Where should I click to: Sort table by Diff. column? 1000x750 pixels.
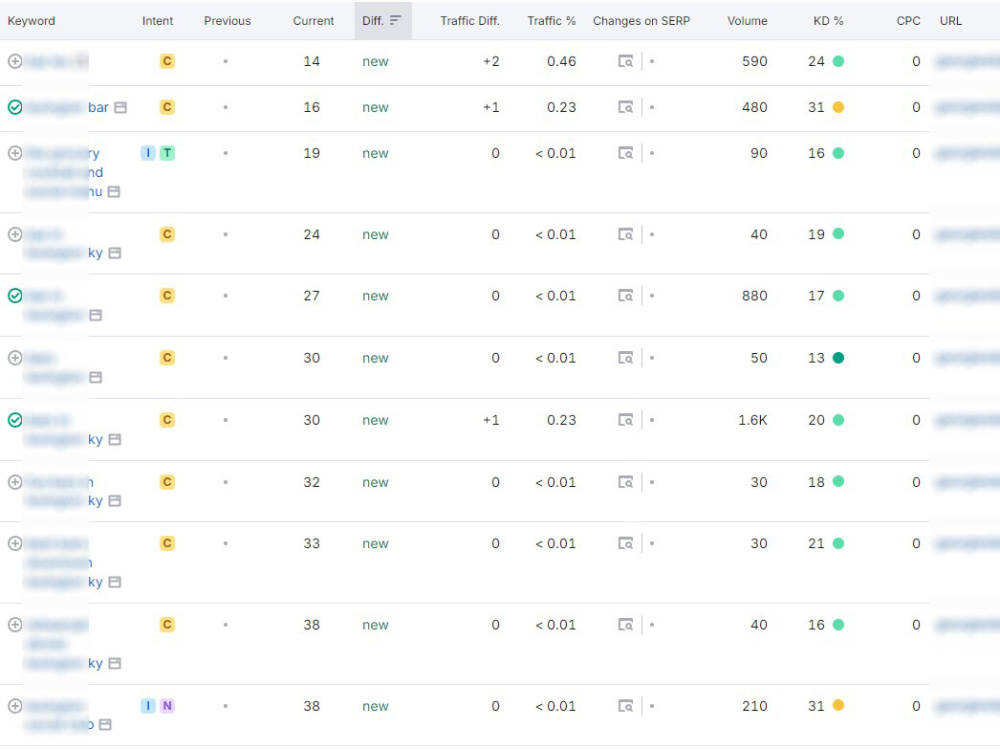[x=382, y=20]
